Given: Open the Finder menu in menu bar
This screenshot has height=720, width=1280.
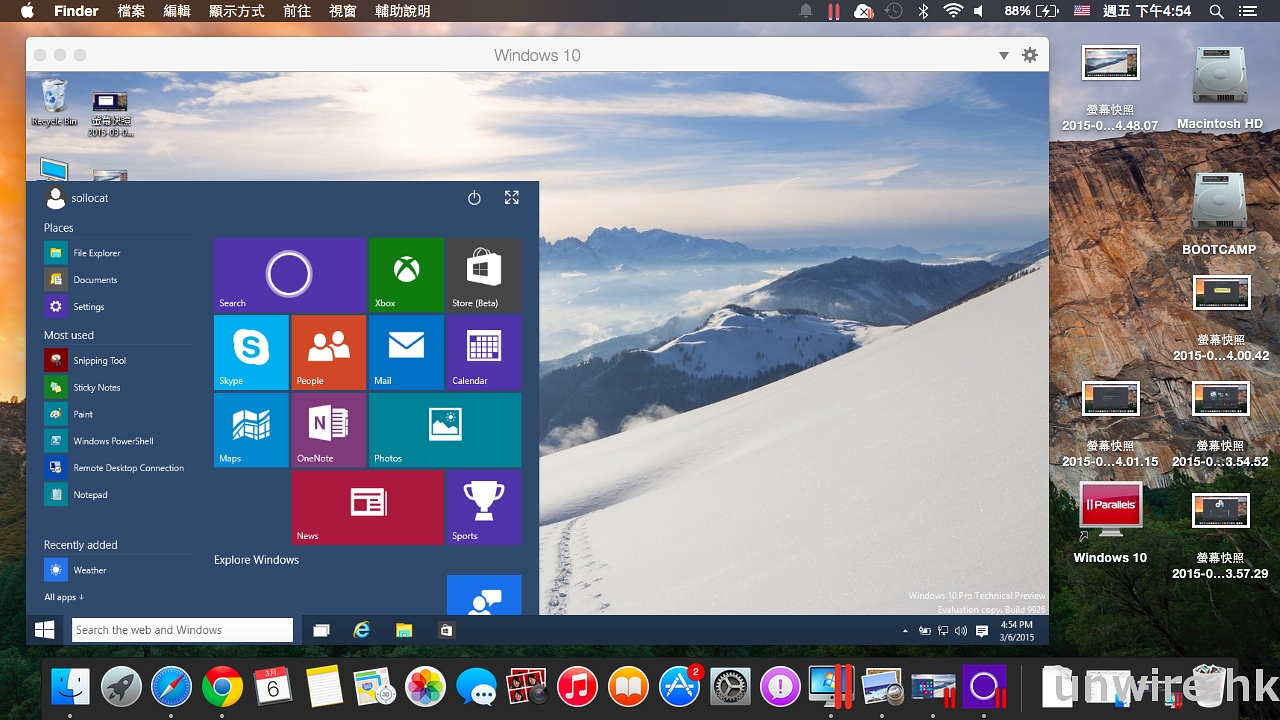Looking at the screenshot, I should pos(76,11).
